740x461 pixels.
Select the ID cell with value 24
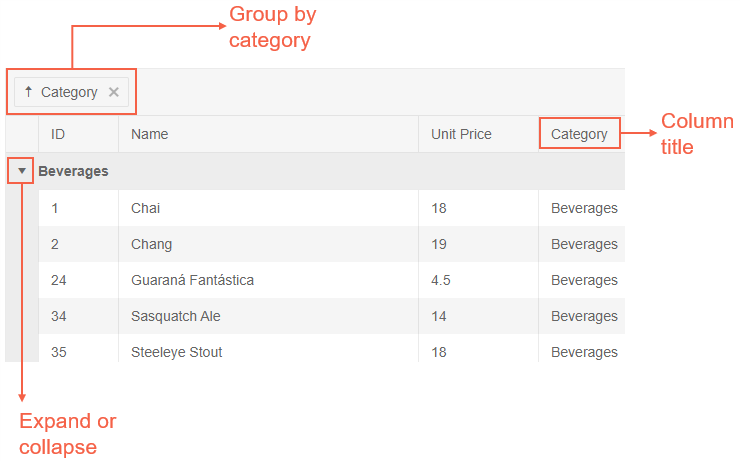(x=59, y=280)
